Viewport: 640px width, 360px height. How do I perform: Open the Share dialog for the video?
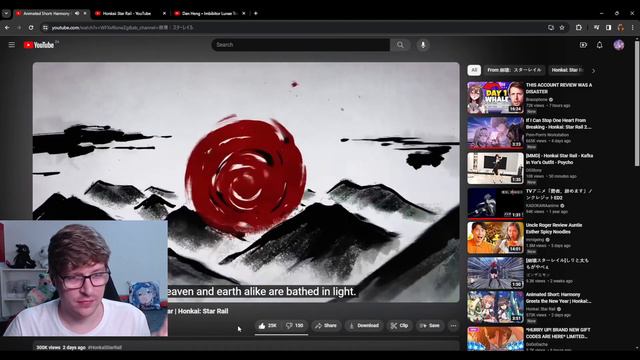tap(326, 326)
